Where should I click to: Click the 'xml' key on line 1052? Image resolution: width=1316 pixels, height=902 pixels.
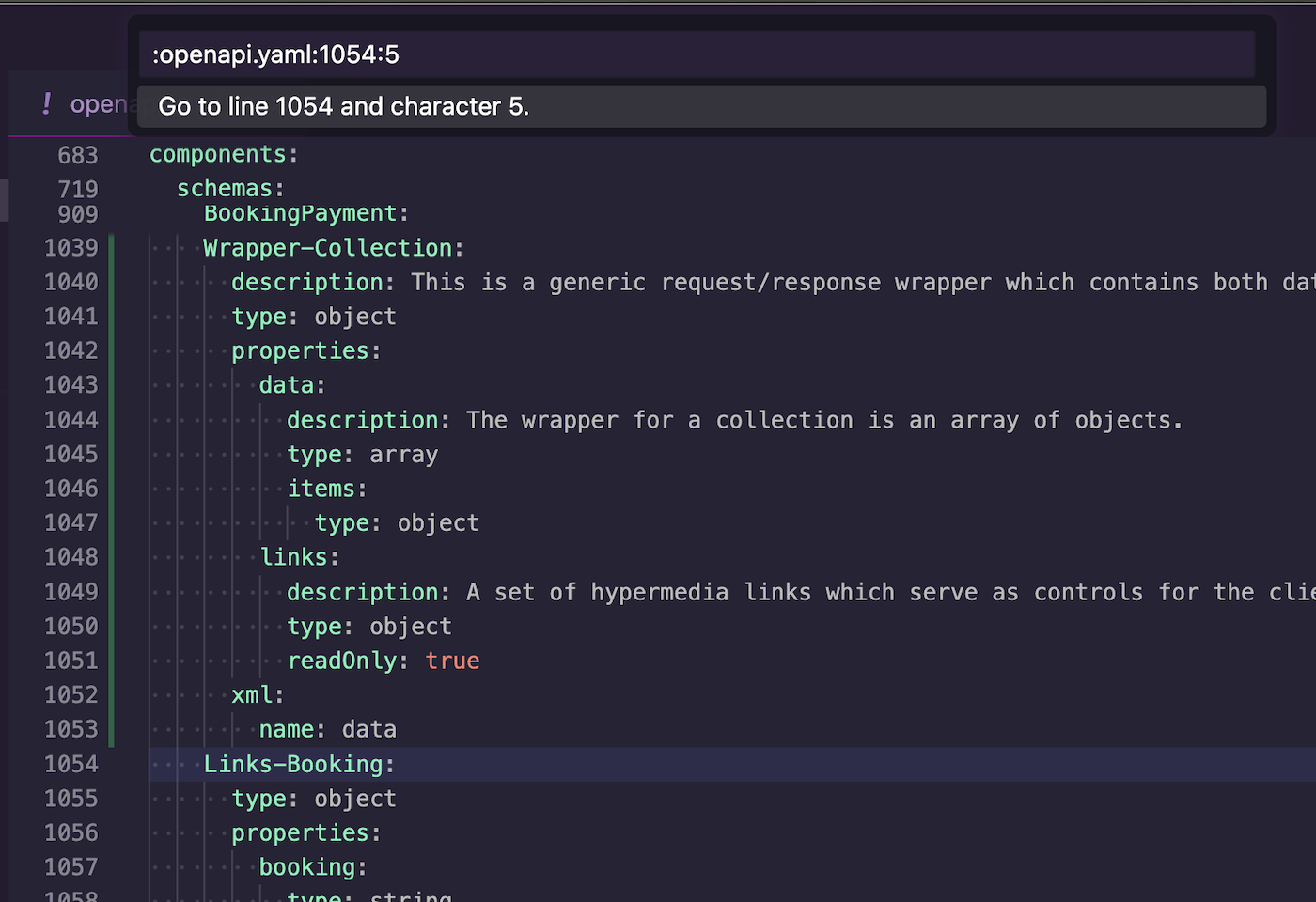252,695
